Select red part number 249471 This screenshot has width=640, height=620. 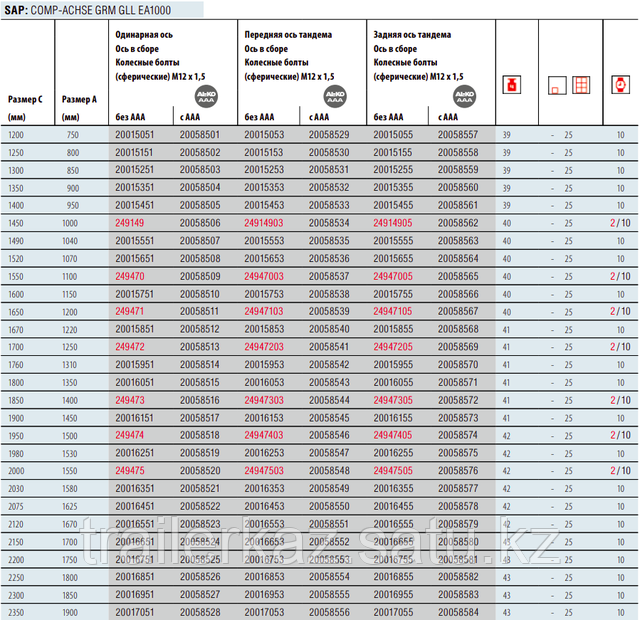129,311
